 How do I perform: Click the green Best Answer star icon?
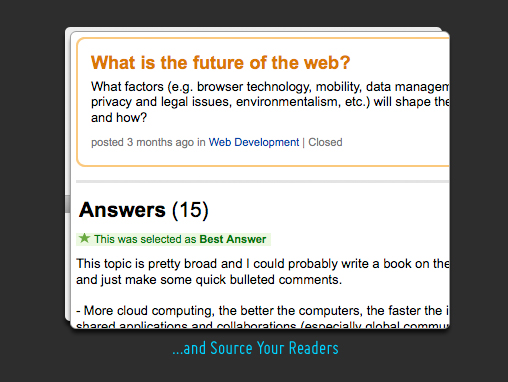coord(85,238)
